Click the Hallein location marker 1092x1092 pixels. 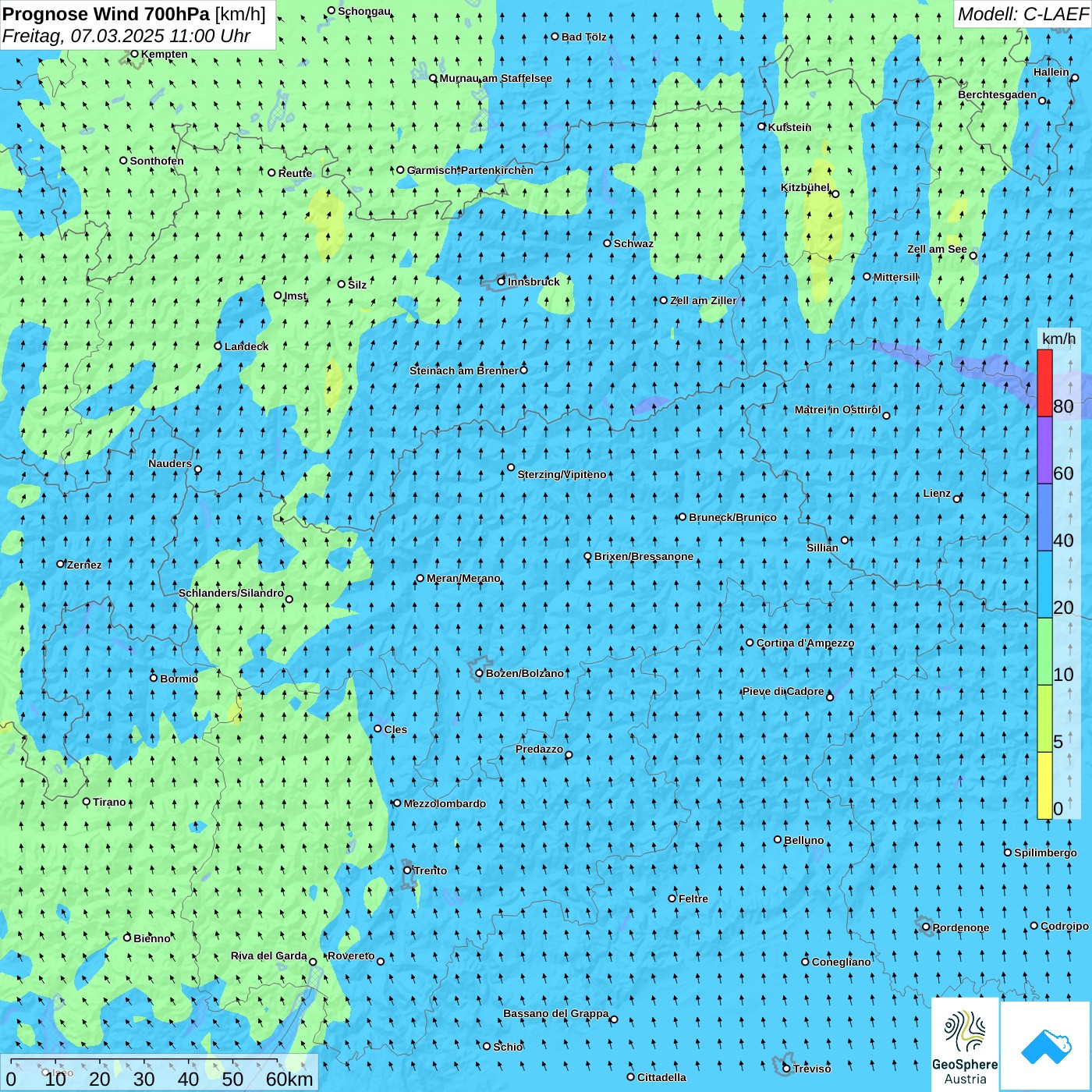[x=1074, y=77]
